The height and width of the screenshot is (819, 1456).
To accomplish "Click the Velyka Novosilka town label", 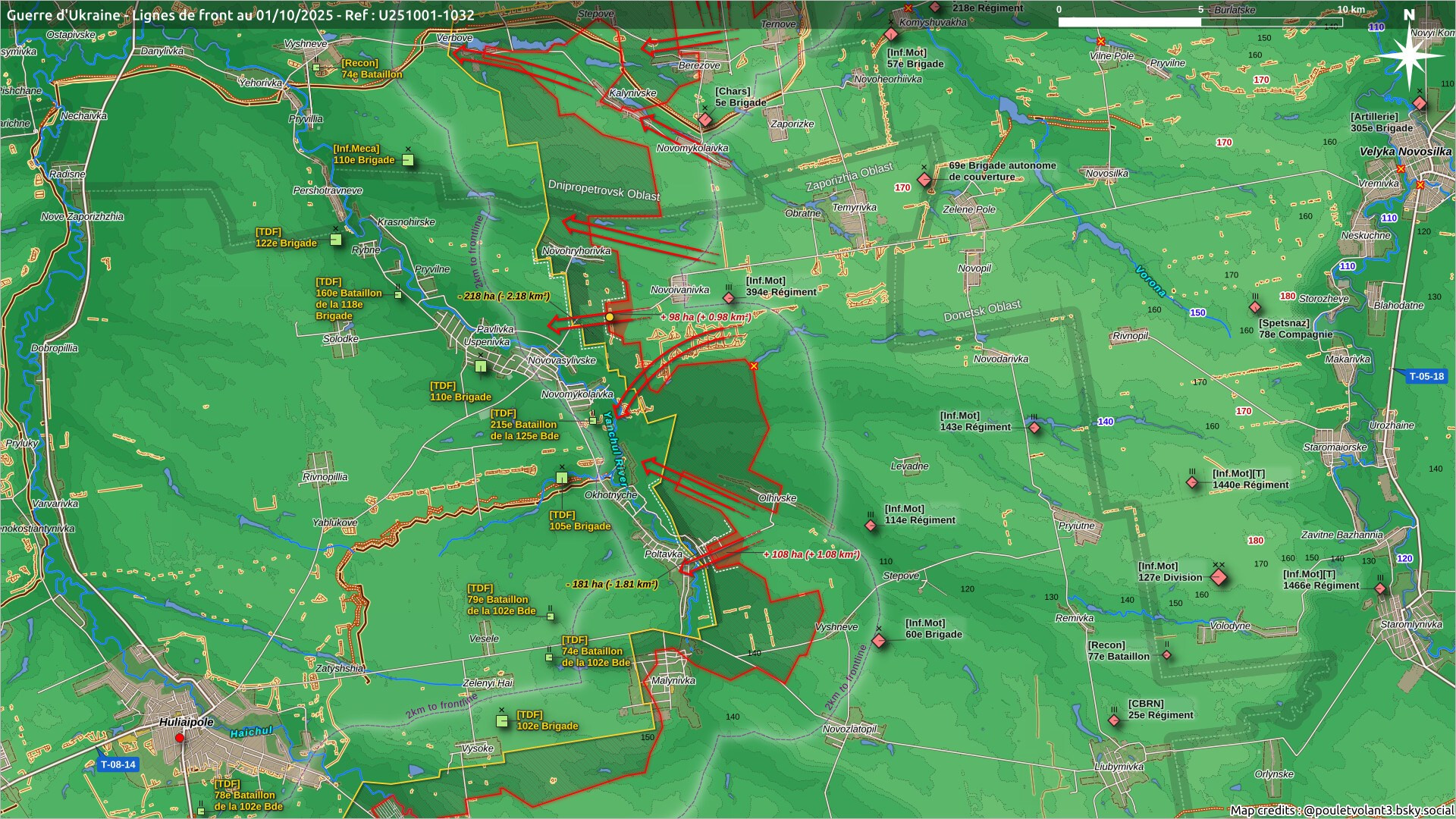I will (x=1404, y=152).
